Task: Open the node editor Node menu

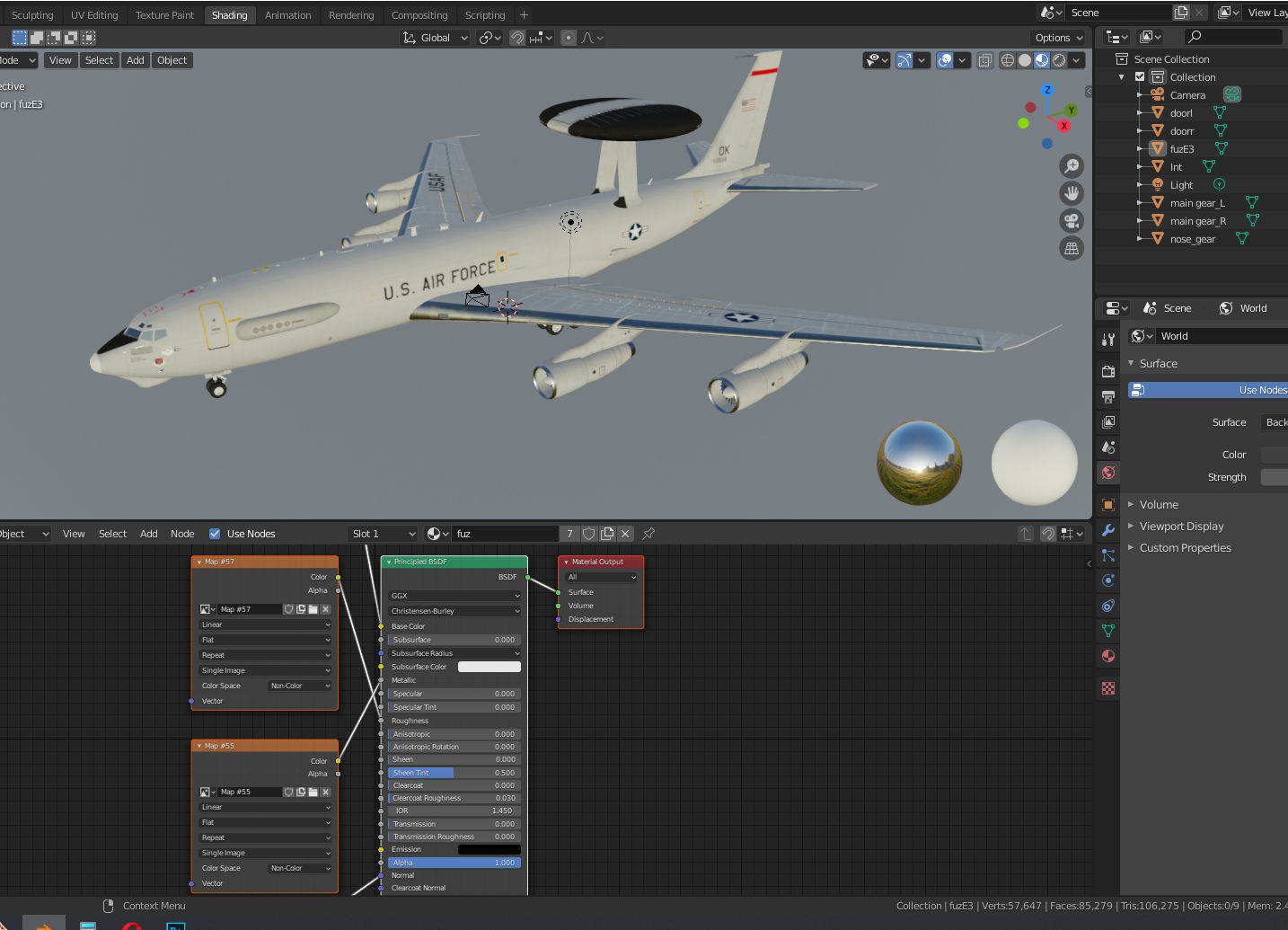Action: point(182,534)
